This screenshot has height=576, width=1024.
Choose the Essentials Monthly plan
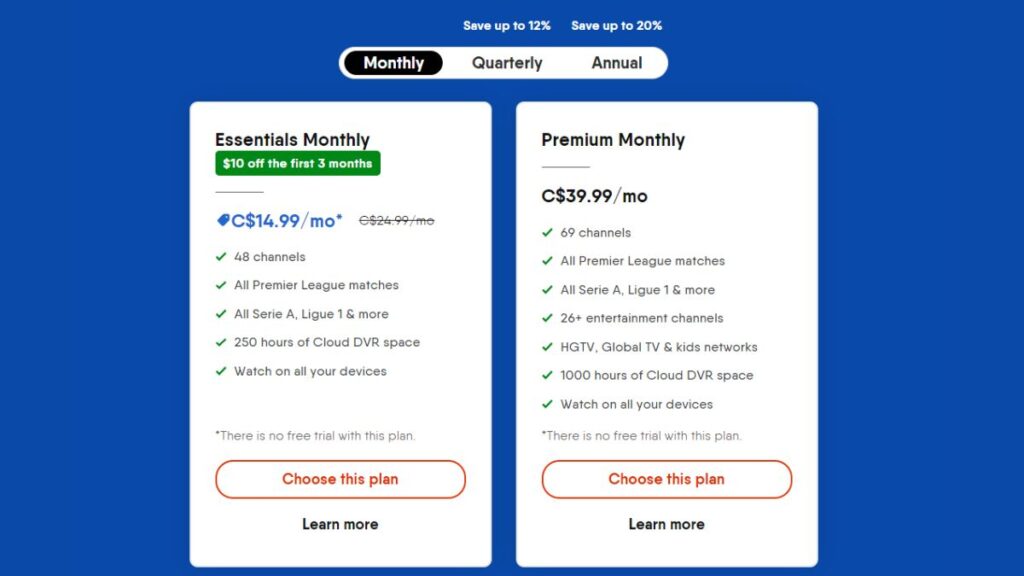340,479
